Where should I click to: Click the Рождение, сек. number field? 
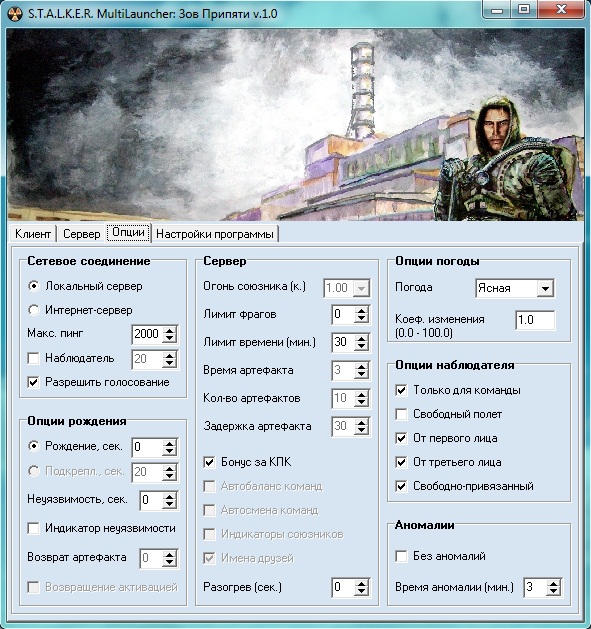coord(147,447)
